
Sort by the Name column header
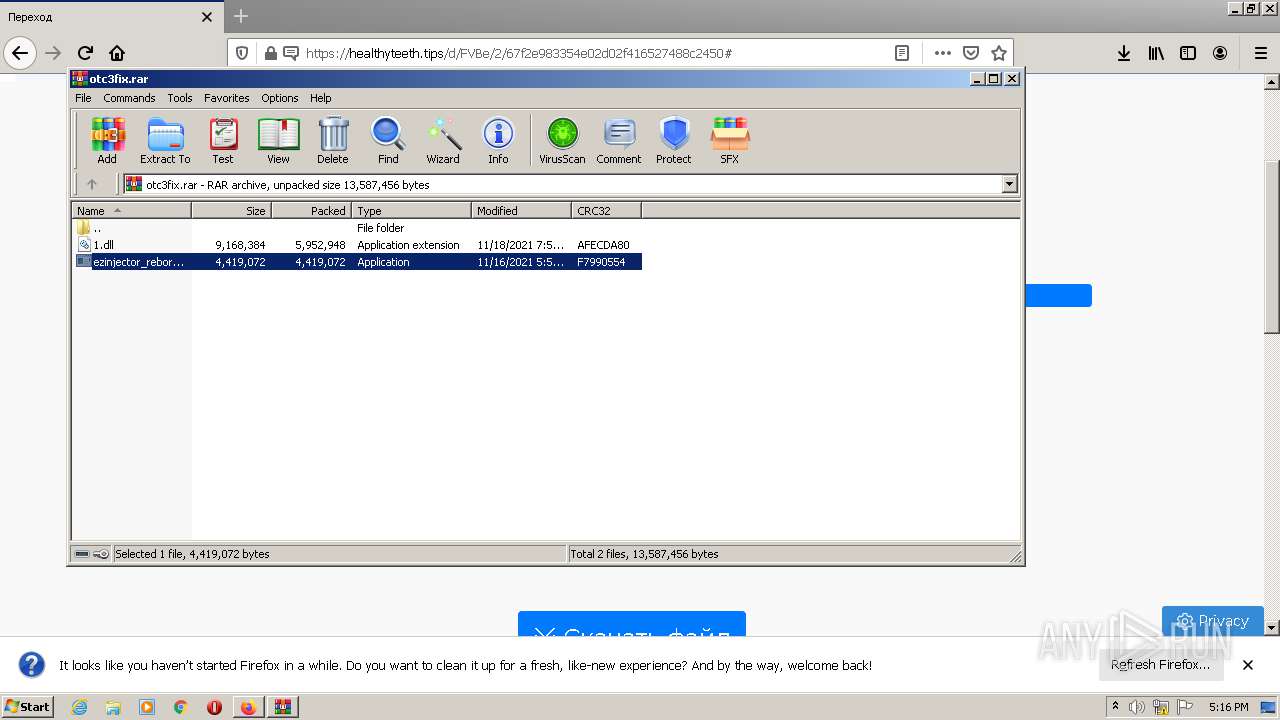pyautogui.click(x=131, y=211)
